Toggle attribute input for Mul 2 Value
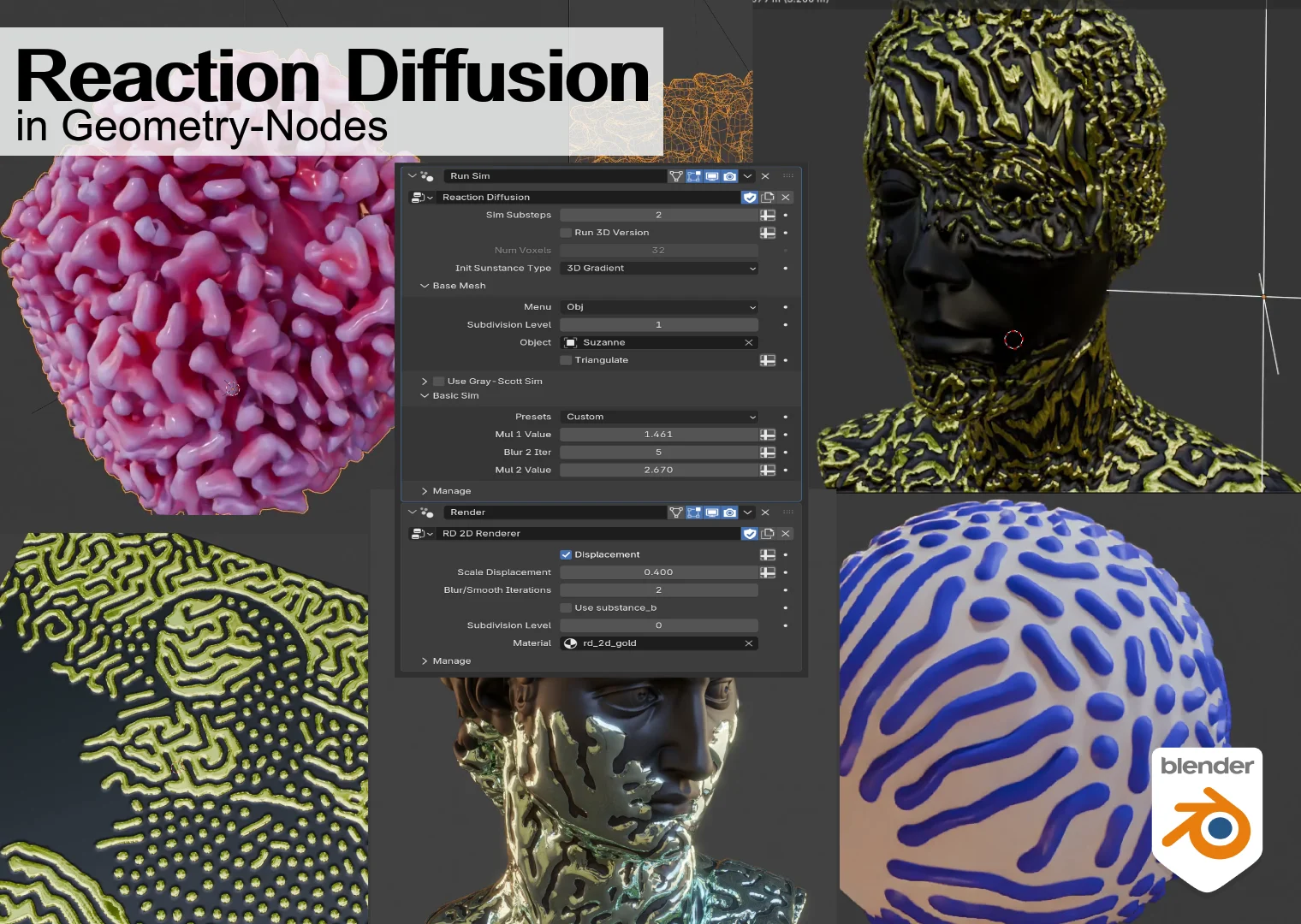The width and height of the screenshot is (1301, 924). click(x=768, y=471)
